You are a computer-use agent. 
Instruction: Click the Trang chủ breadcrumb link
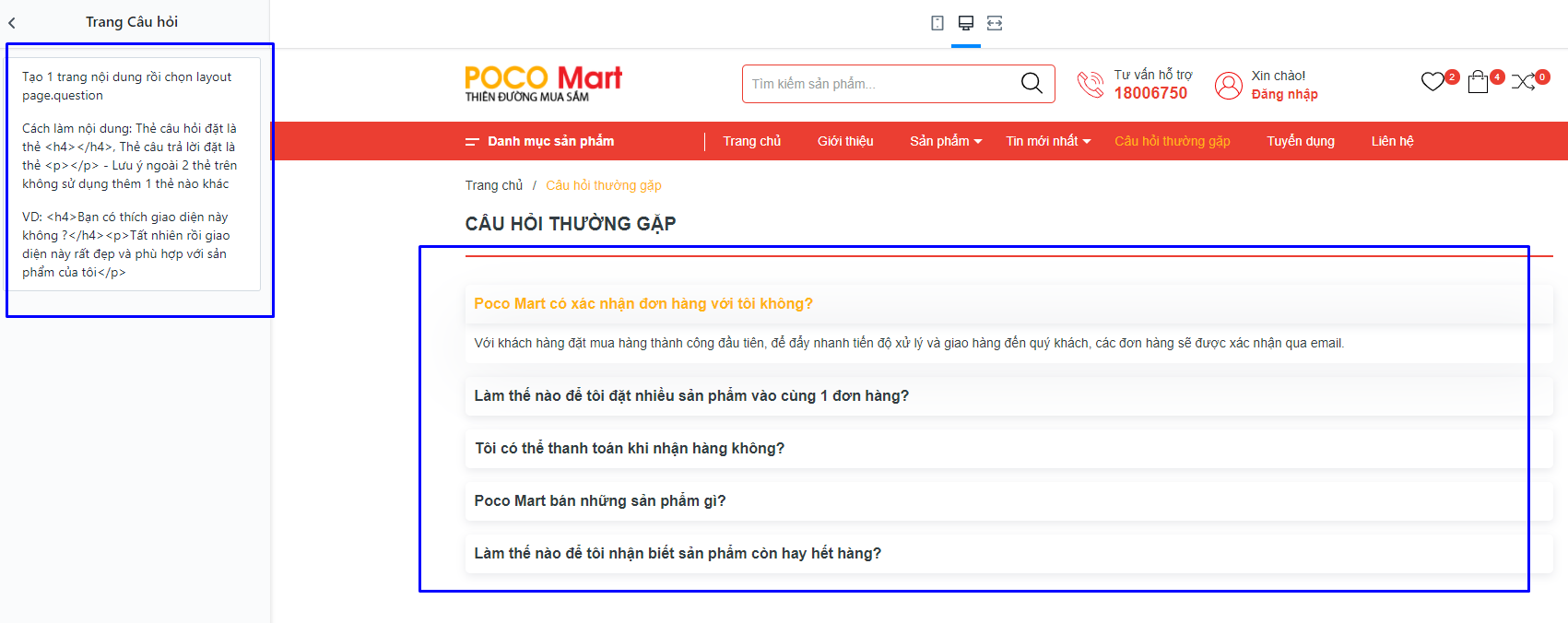[x=493, y=185]
